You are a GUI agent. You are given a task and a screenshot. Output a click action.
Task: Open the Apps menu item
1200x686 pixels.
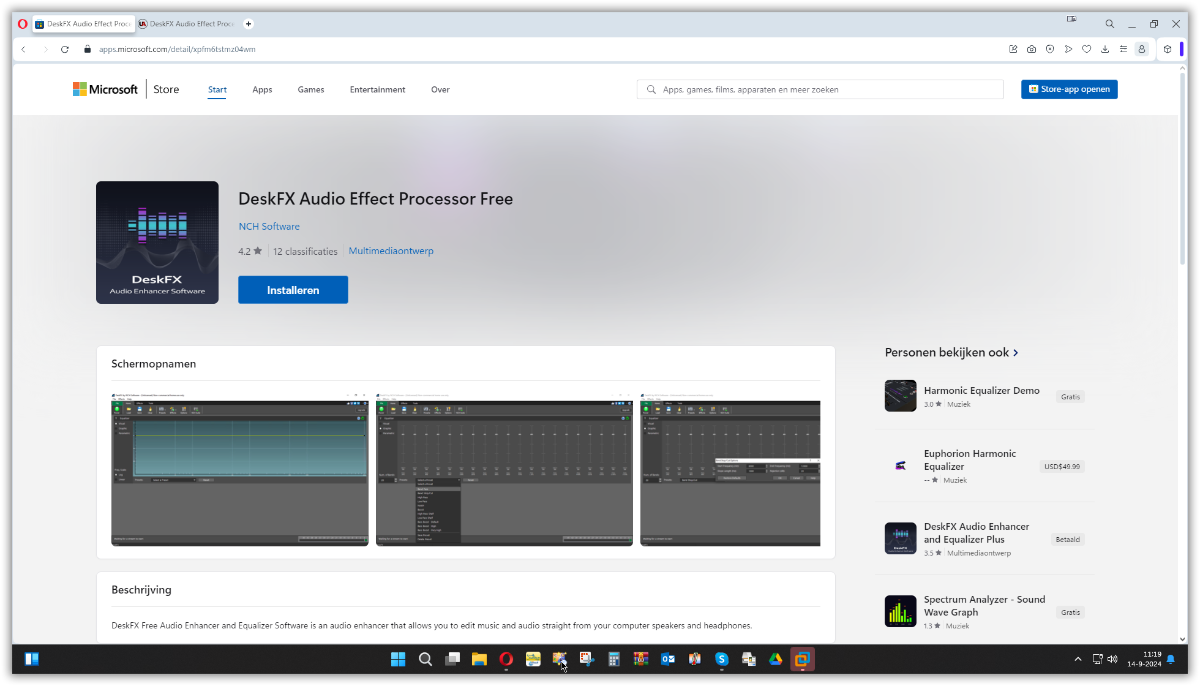pos(262,89)
